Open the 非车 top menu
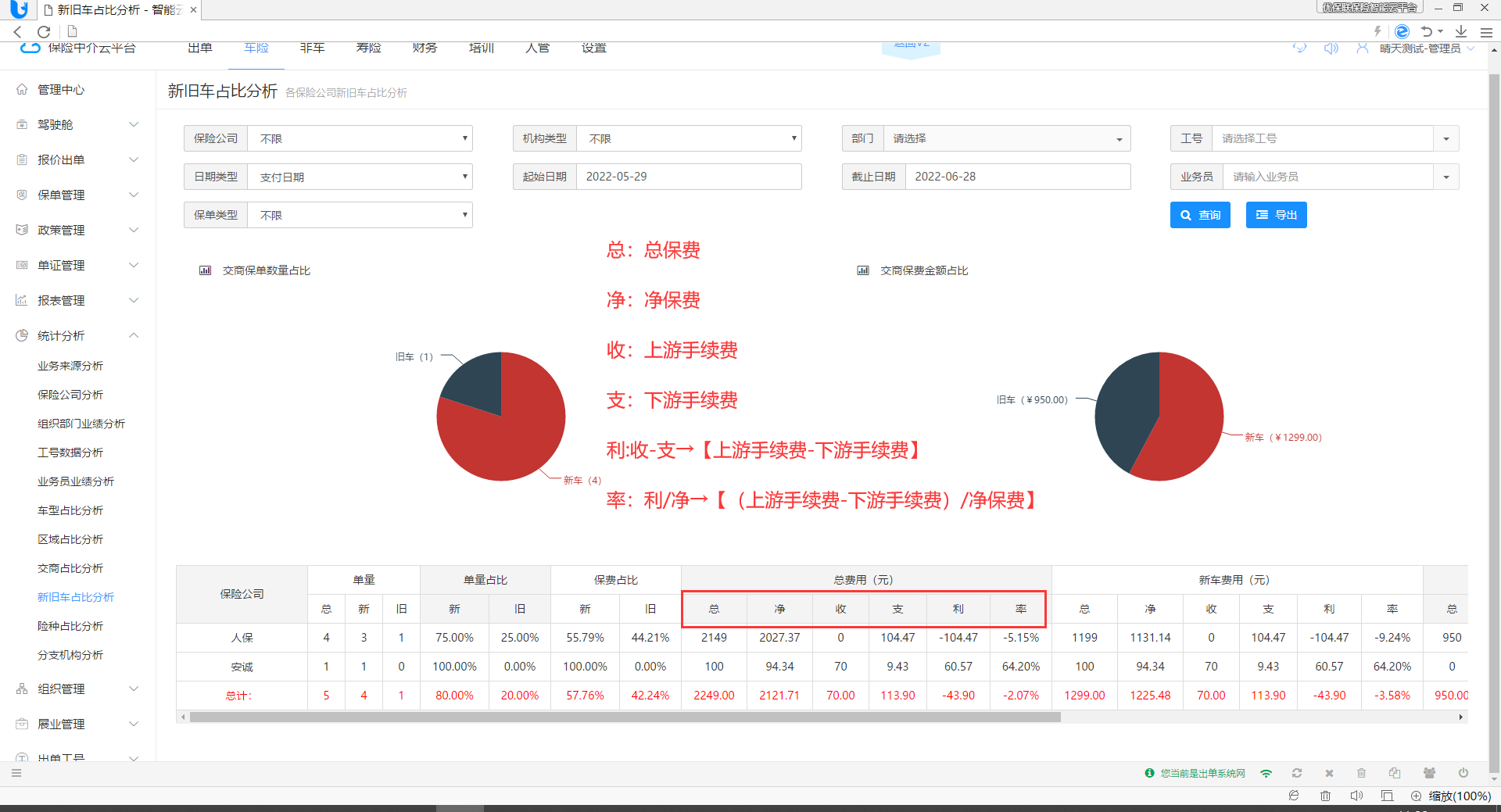The height and width of the screenshot is (812, 1501). point(313,48)
